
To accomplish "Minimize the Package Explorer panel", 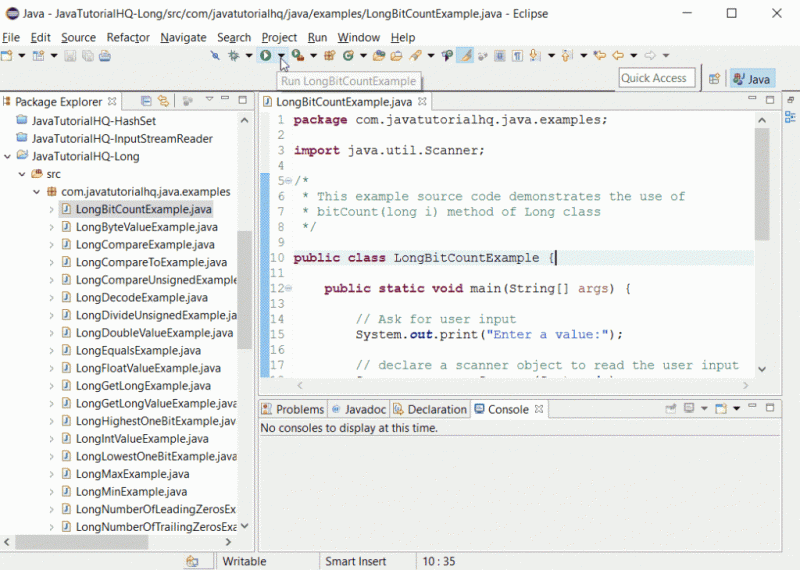I will (x=225, y=98).
